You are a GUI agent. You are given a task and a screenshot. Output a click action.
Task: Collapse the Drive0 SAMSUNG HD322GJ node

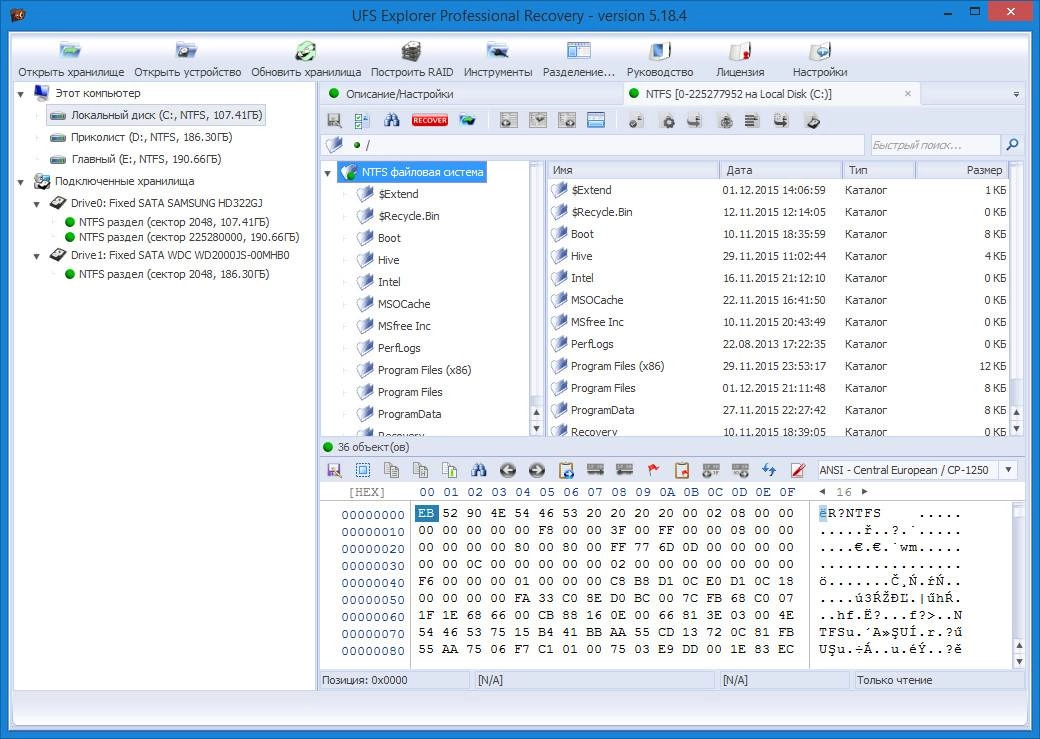tap(36, 204)
